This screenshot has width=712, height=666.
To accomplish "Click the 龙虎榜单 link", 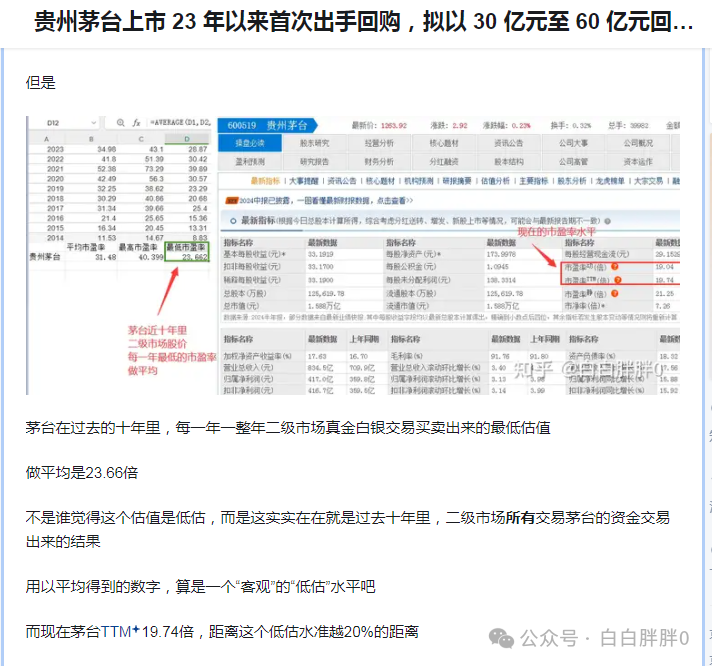I will coord(610,181).
